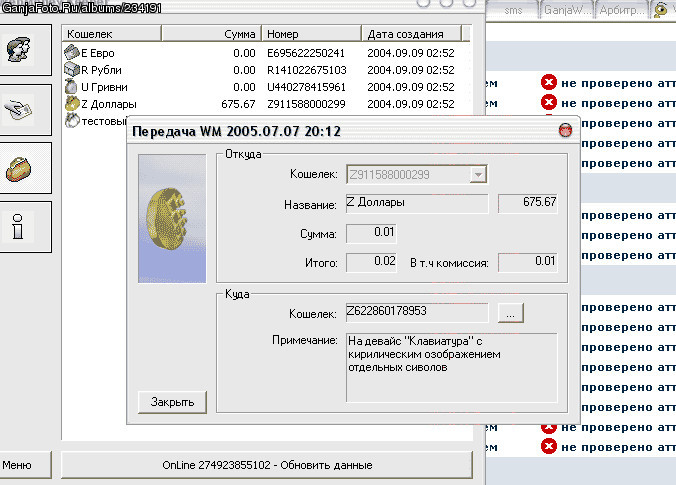Image resolution: width=676 pixels, height=485 pixels.
Task: Click the creation date in E Евро row
Action: tap(410, 53)
